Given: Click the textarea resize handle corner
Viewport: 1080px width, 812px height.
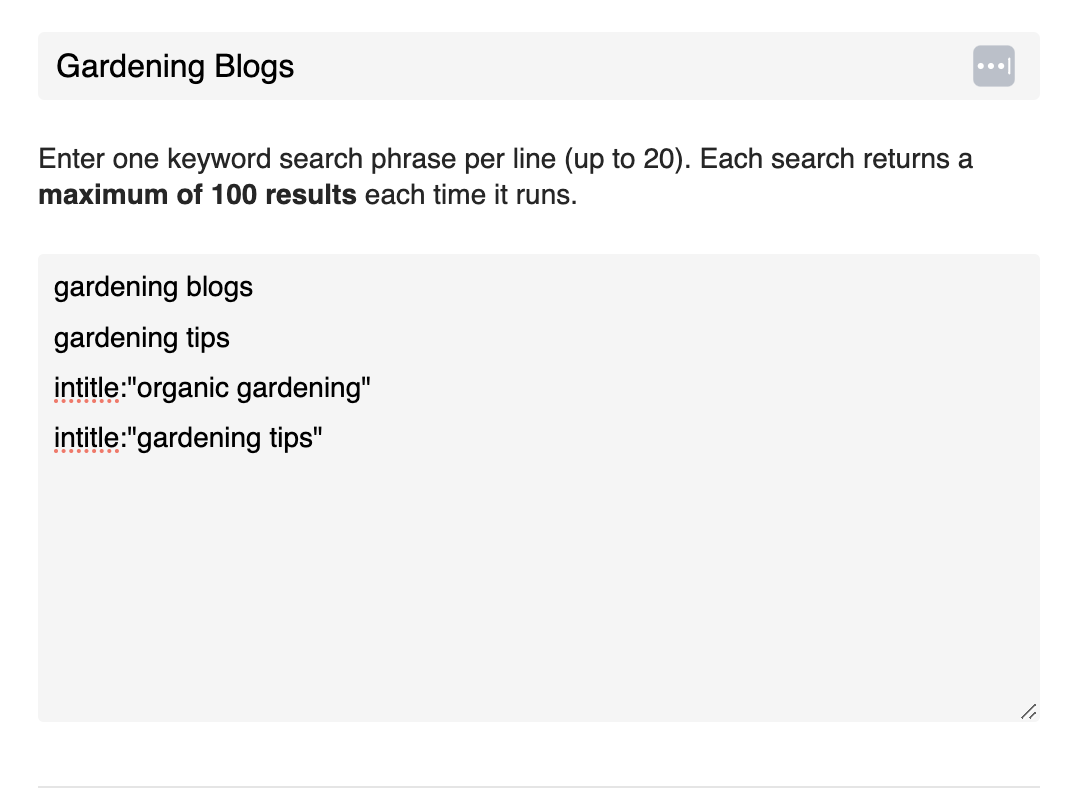Looking at the screenshot, I should point(1028,711).
